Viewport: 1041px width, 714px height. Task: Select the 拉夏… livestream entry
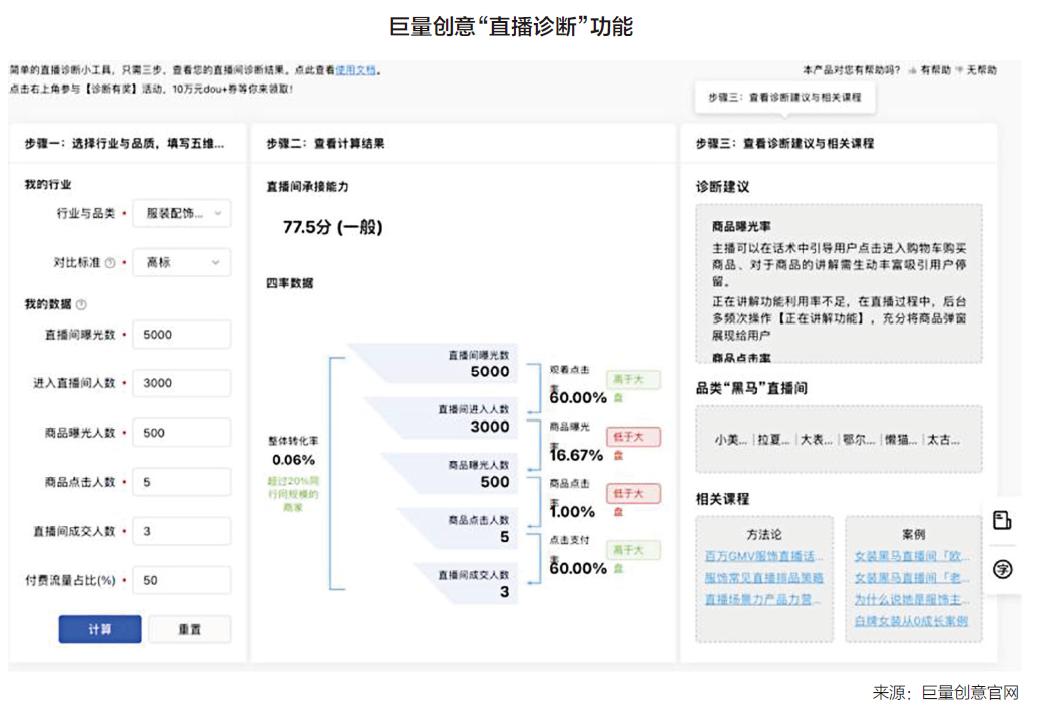pyautogui.click(x=773, y=440)
